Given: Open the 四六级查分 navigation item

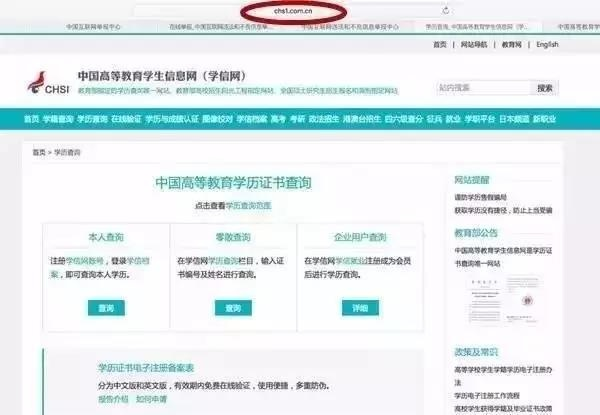Looking at the screenshot, I should 404,119.
